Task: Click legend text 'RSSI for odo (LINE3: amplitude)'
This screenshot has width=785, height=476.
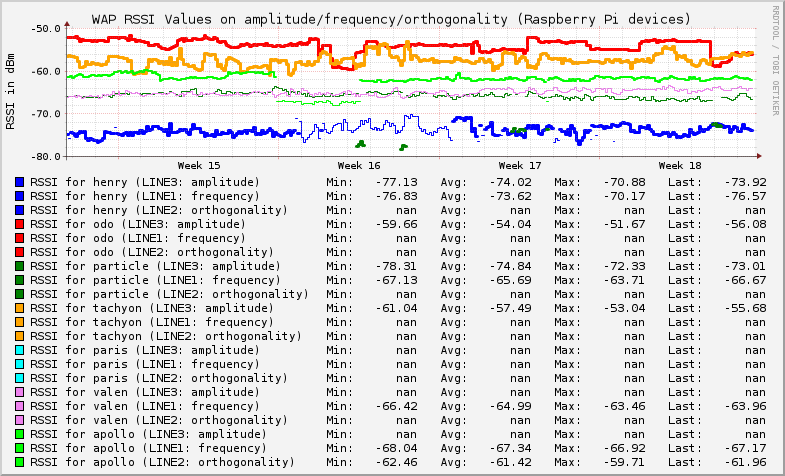Action: (138, 224)
